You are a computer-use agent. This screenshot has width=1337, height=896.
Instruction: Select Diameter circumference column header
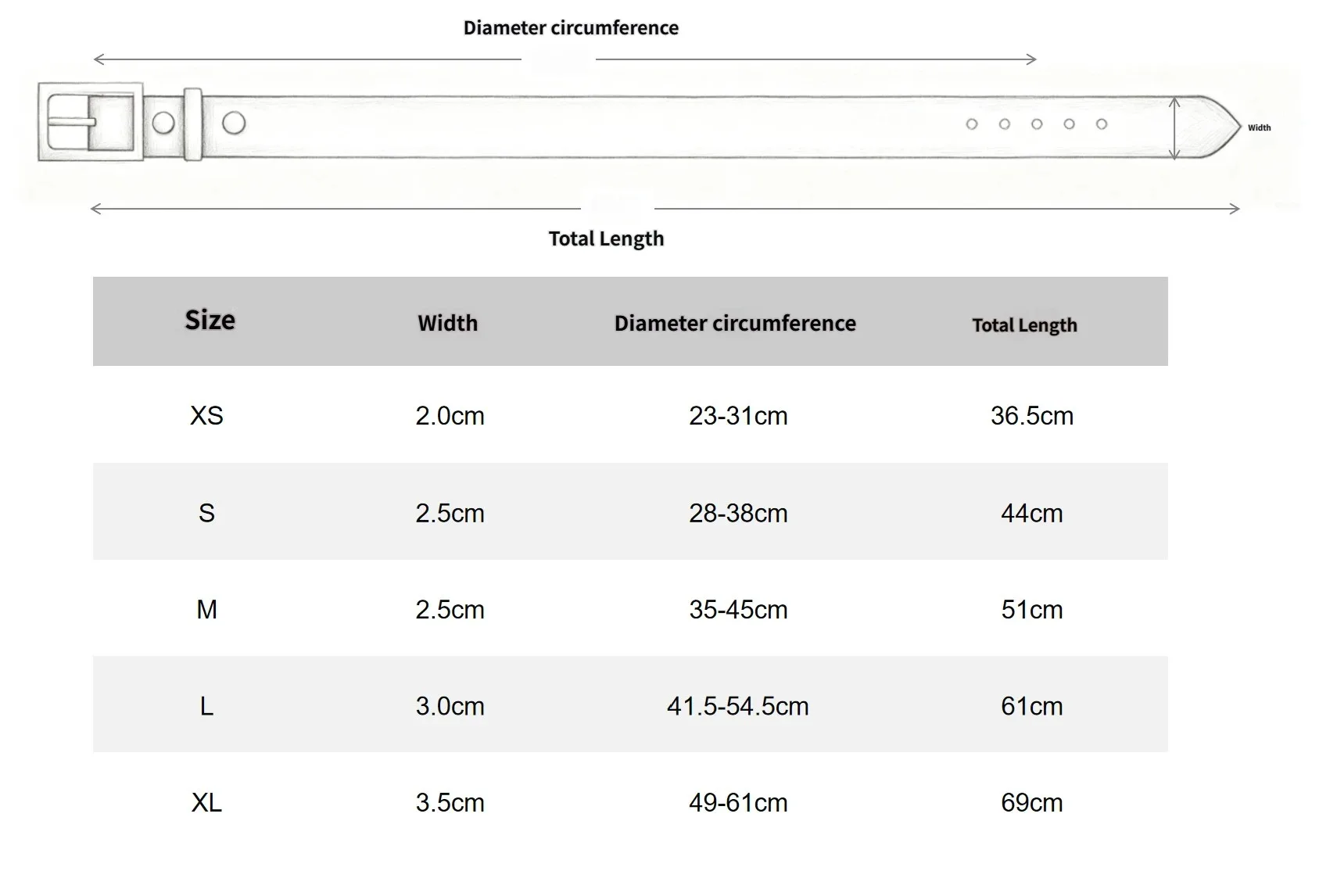[x=735, y=323]
